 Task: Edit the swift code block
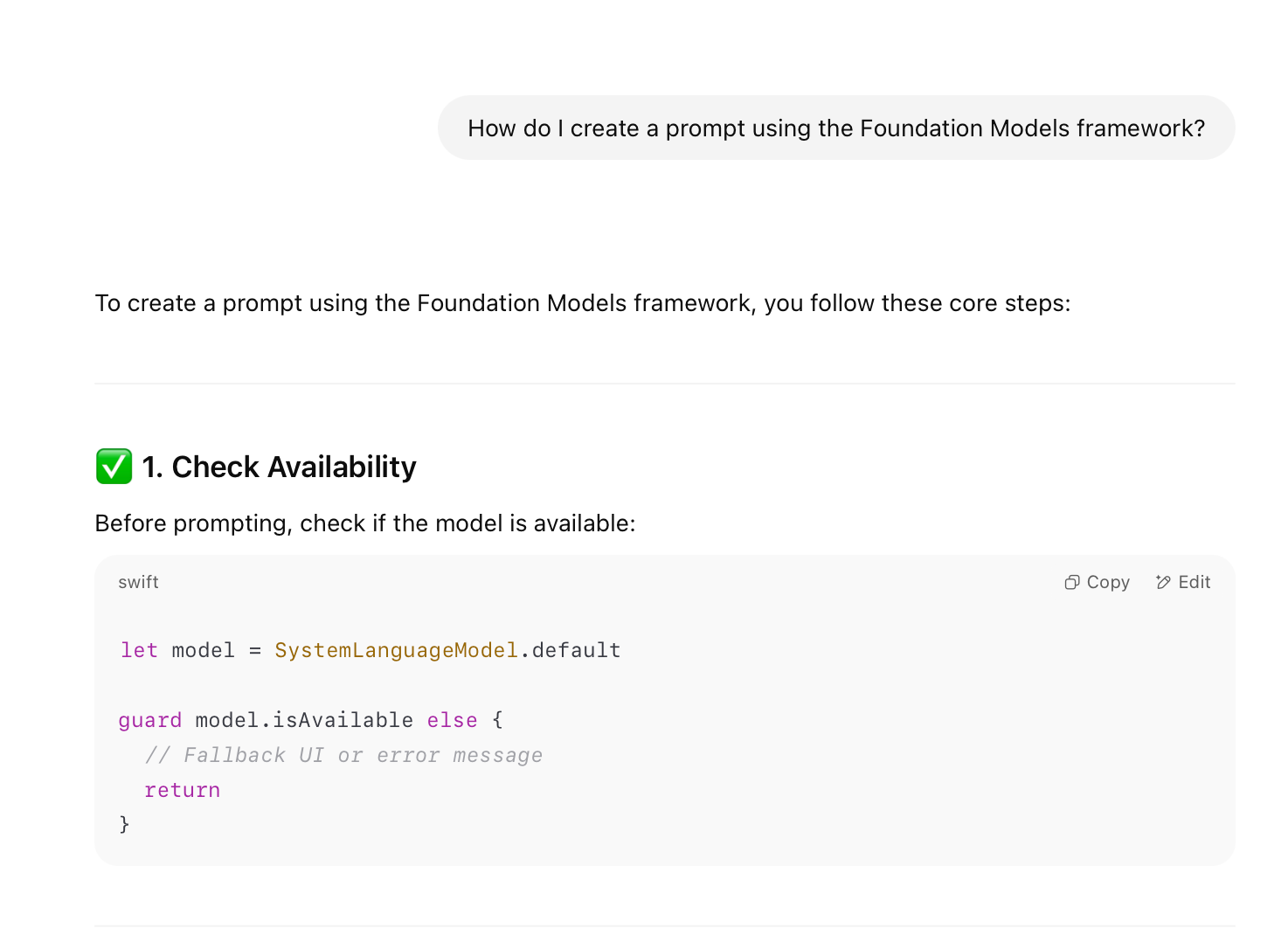(x=1182, y=582)
